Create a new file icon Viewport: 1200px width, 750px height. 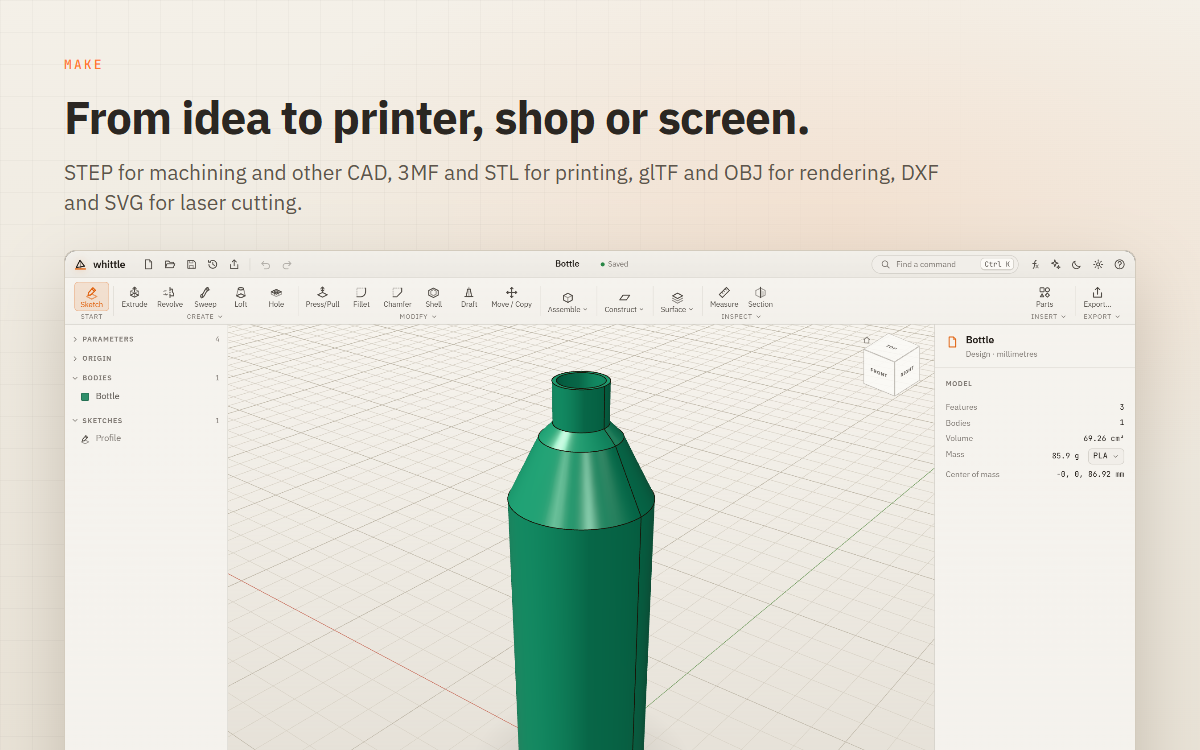click(149, 264)
